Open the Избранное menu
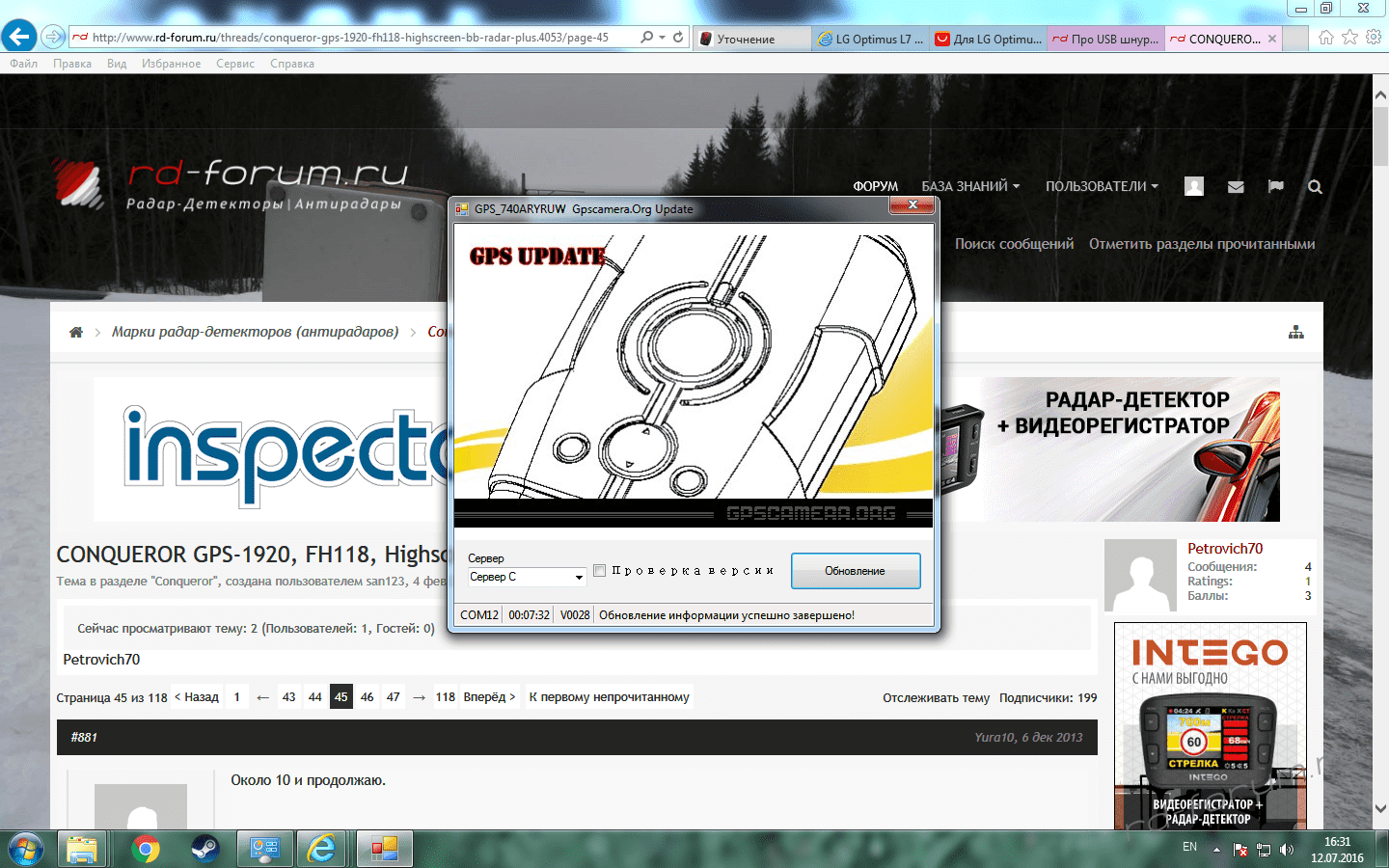The width and height of the screenshot is (1389, 868). tap(171, 64)
